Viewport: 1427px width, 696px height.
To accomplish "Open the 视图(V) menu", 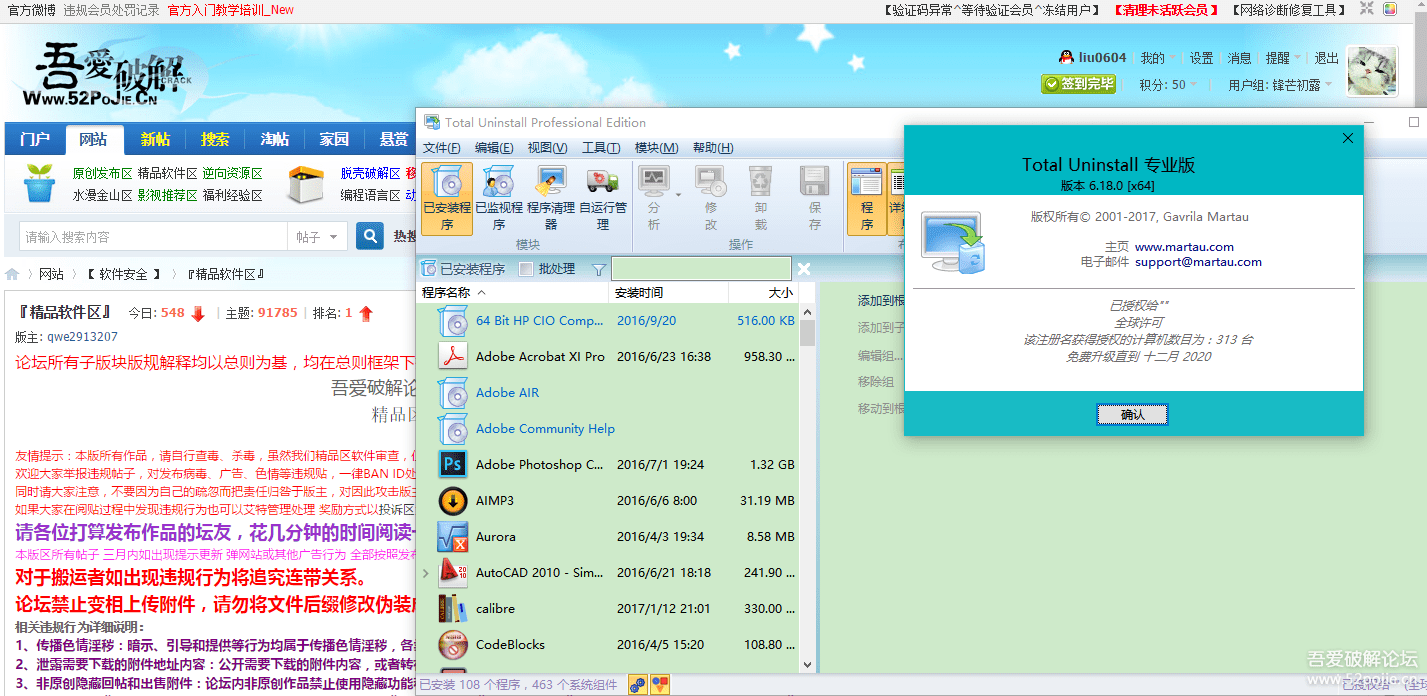I will click(x=547, y=148).
